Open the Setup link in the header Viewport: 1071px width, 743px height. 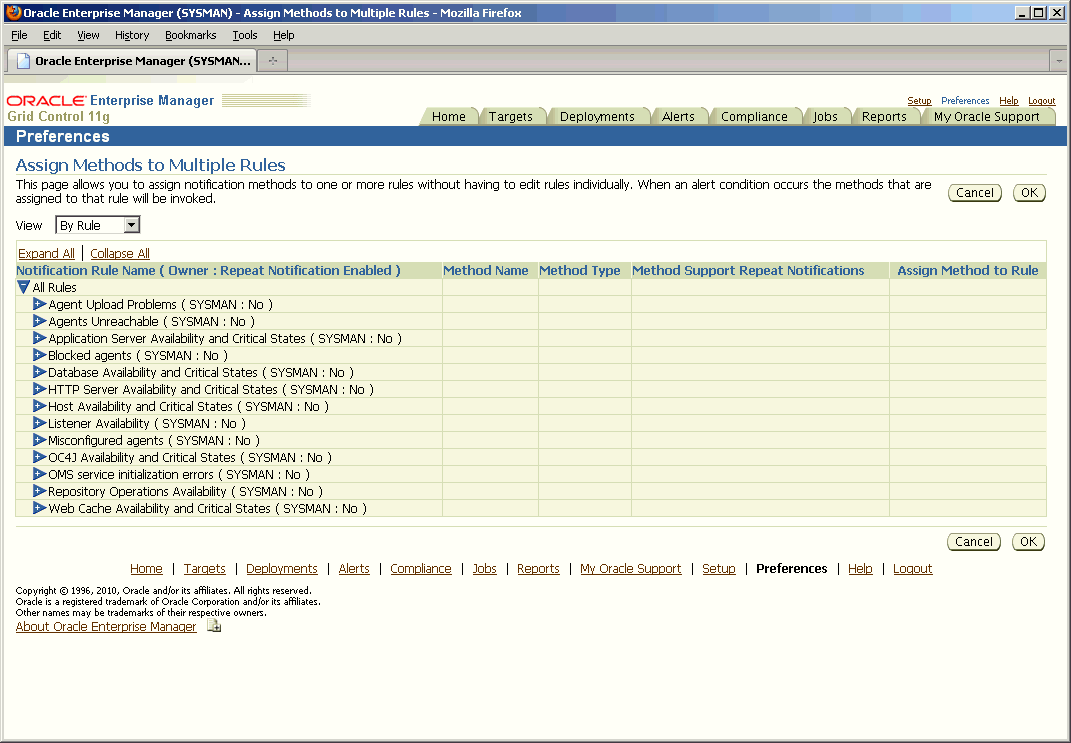[x=919, y=100]
